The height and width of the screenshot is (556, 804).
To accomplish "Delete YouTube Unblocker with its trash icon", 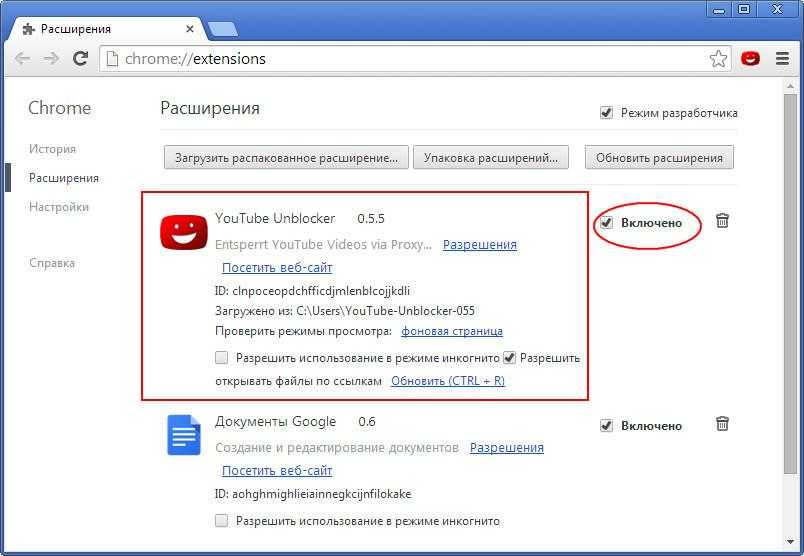I will (x=722, y=221).
